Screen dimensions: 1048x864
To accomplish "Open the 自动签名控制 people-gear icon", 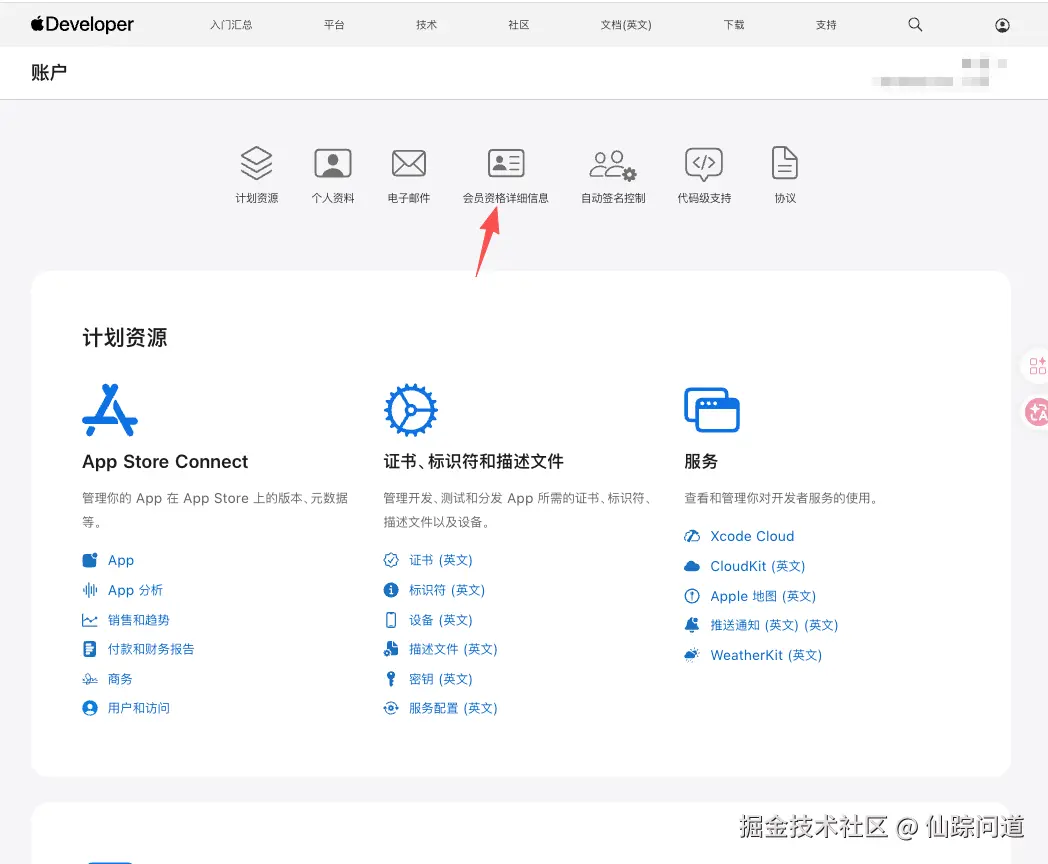I will click(613, 164).
